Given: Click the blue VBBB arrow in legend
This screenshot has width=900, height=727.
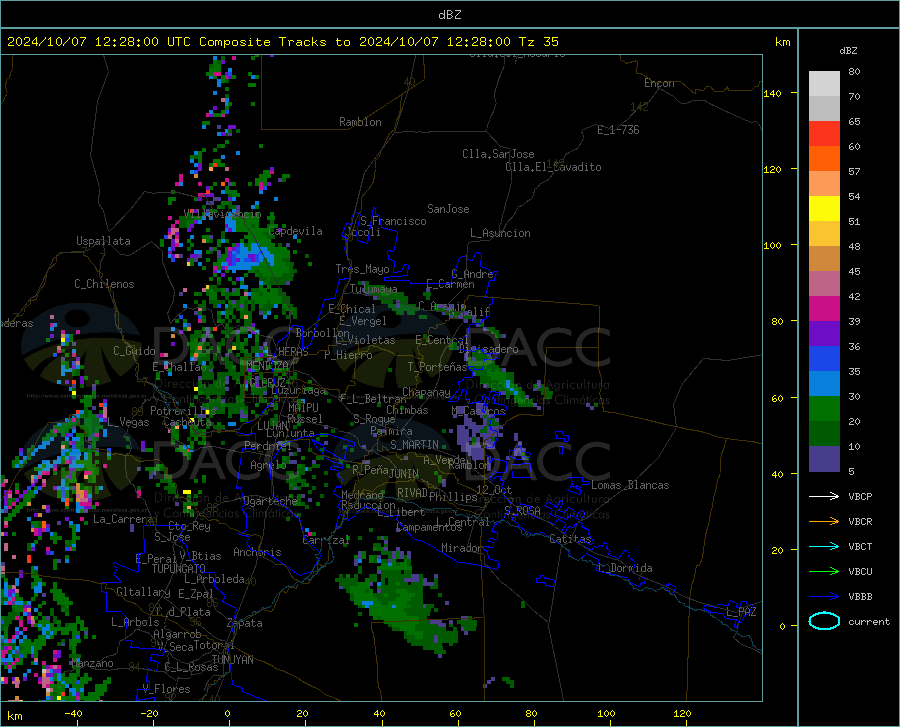Looking at the screenshot, I should [824, 597].
